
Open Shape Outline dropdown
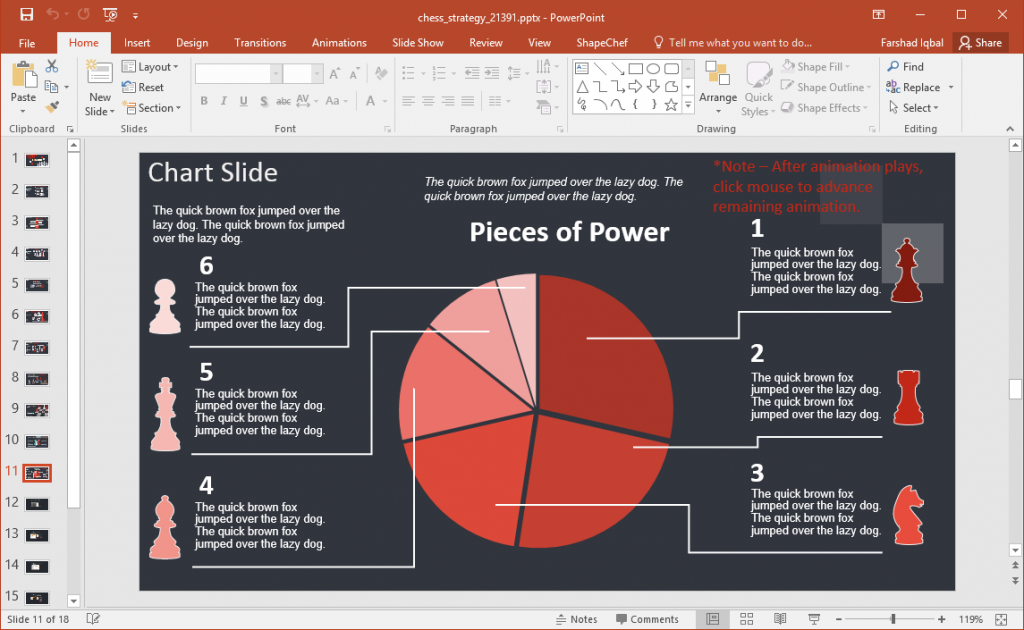826,87
